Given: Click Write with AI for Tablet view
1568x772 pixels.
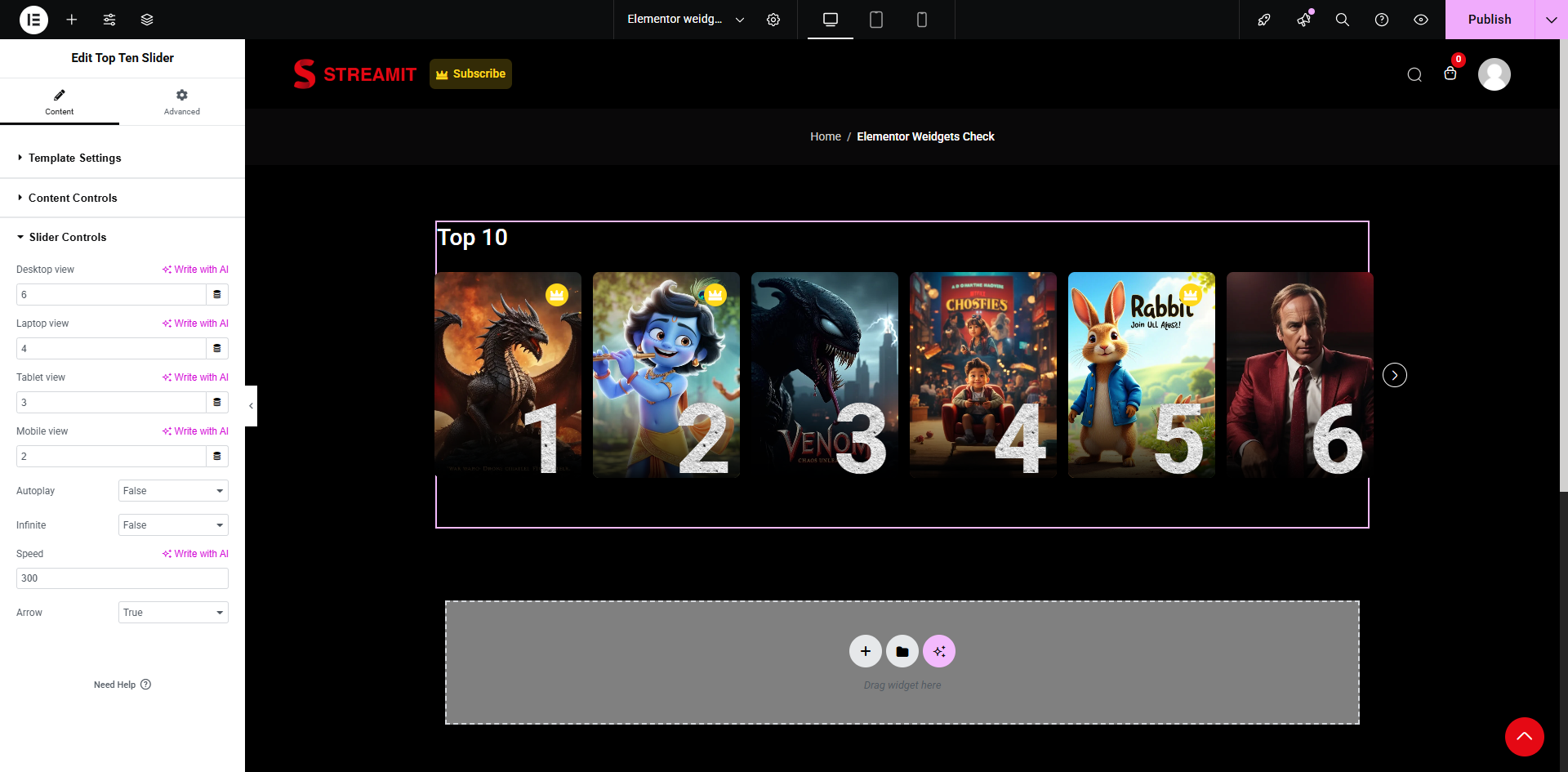Looking at the screenshot, I should pyautogui.click(x=195, y=377).
